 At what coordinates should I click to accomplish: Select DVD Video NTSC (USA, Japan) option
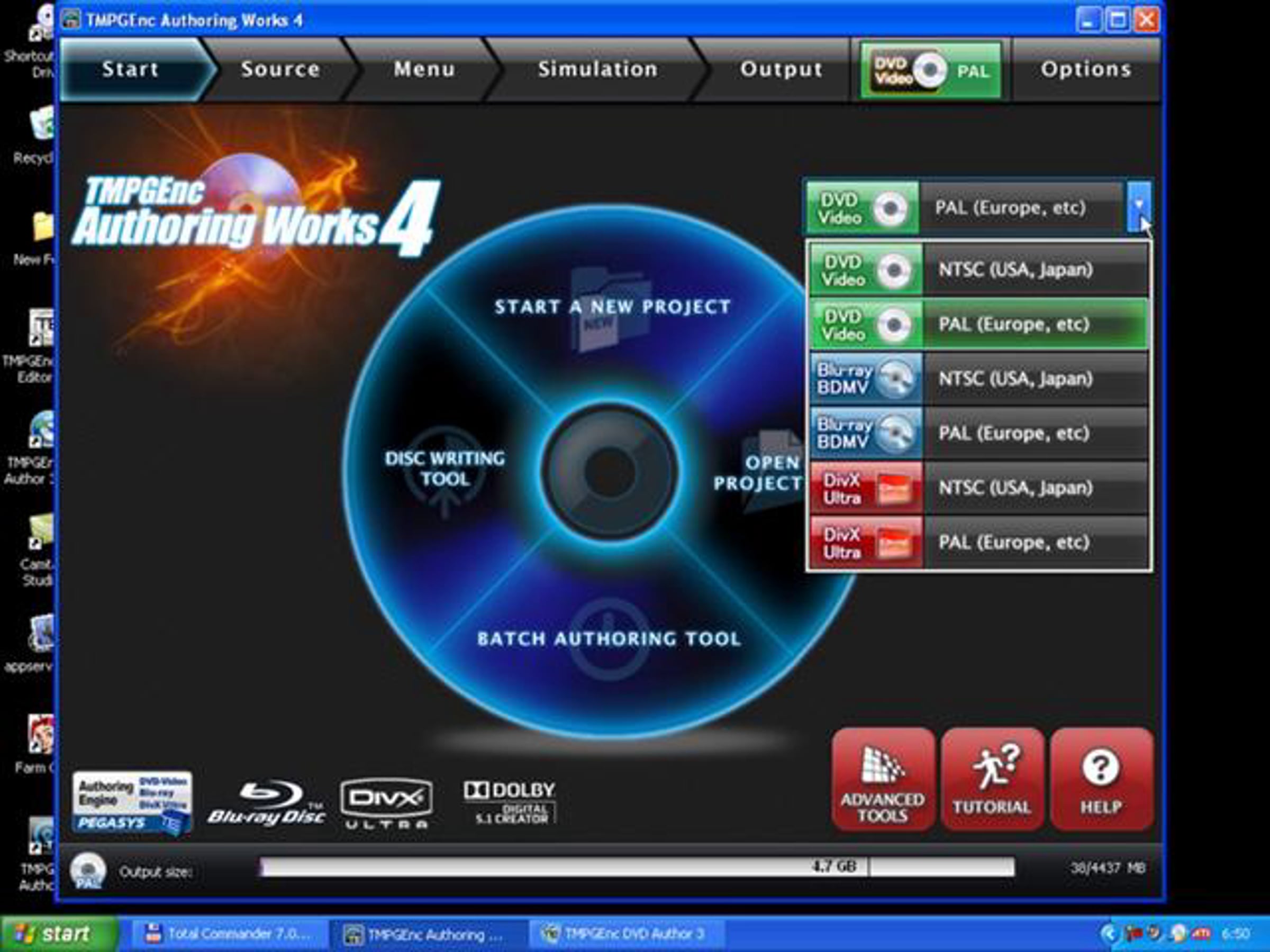point(979,269)
